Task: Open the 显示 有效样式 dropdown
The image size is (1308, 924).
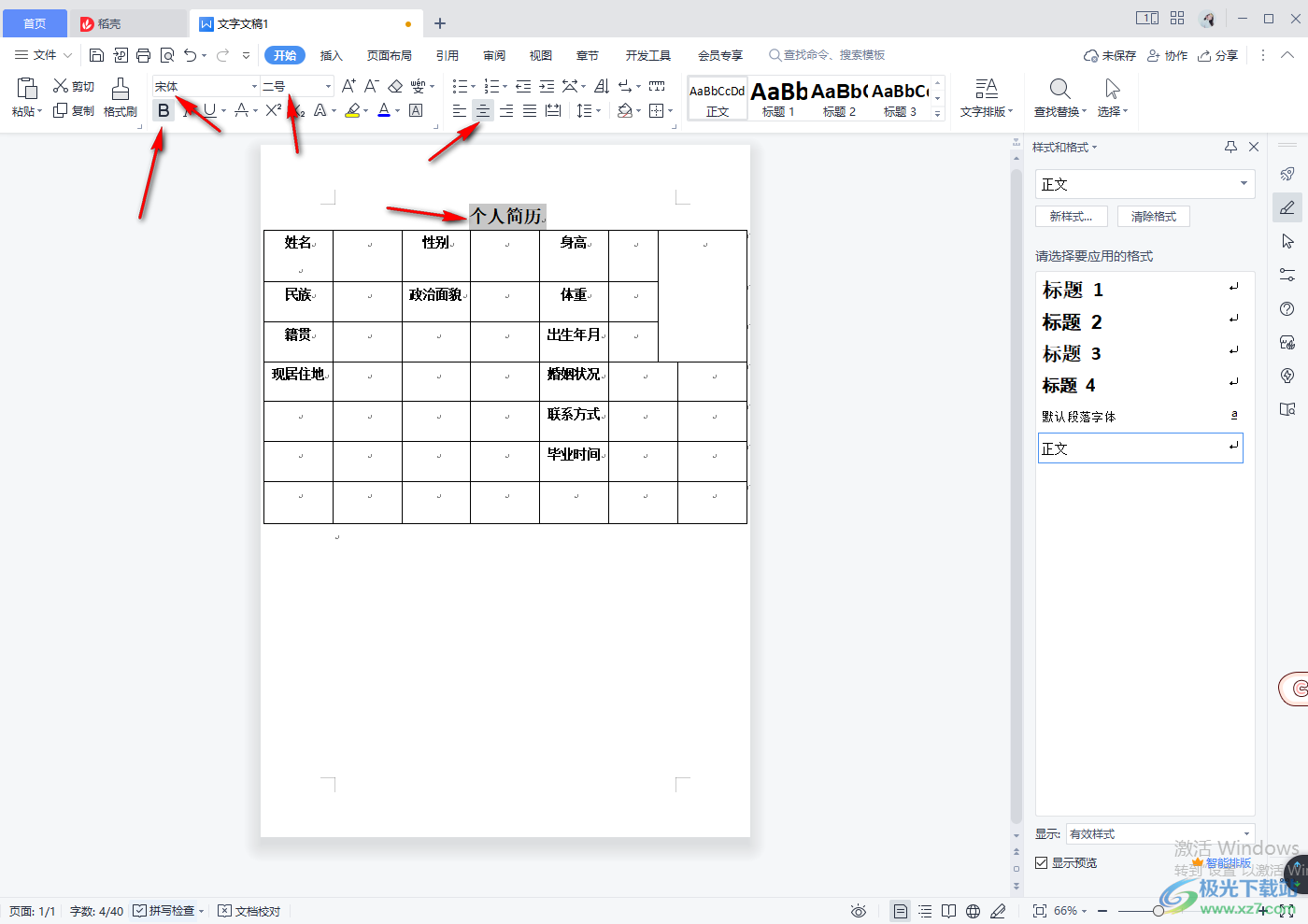Action: point(1246,833)
